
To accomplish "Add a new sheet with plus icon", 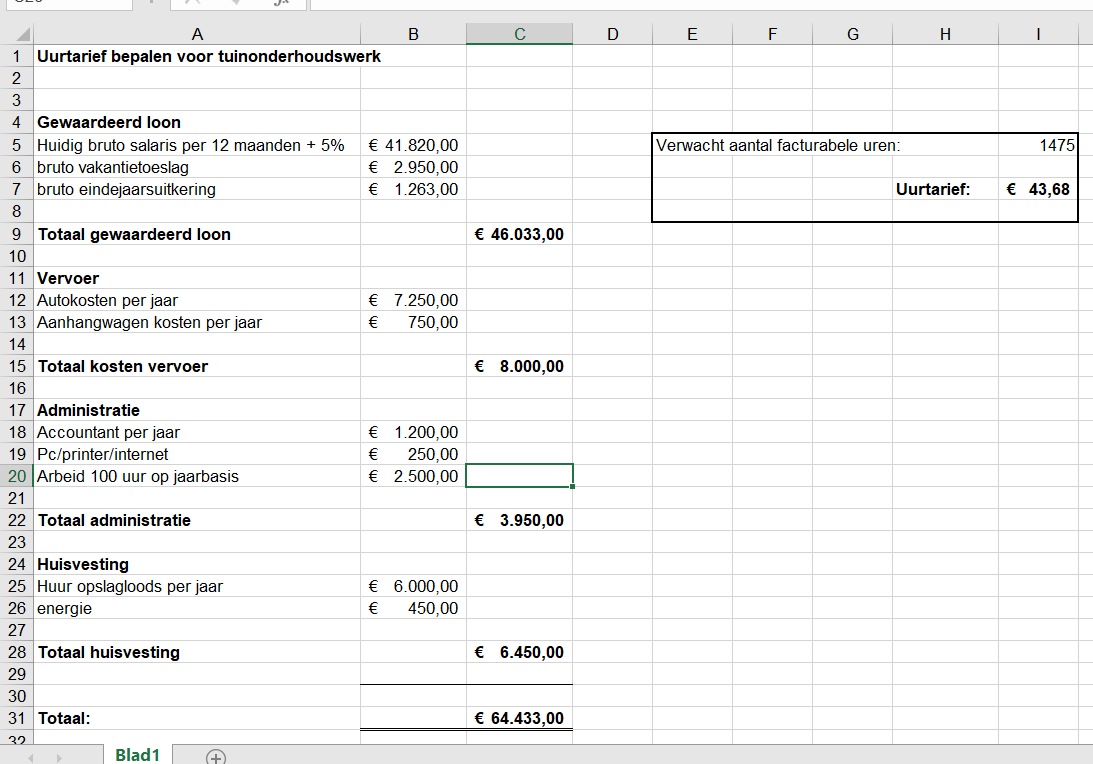I will click(x=216, y=756).
